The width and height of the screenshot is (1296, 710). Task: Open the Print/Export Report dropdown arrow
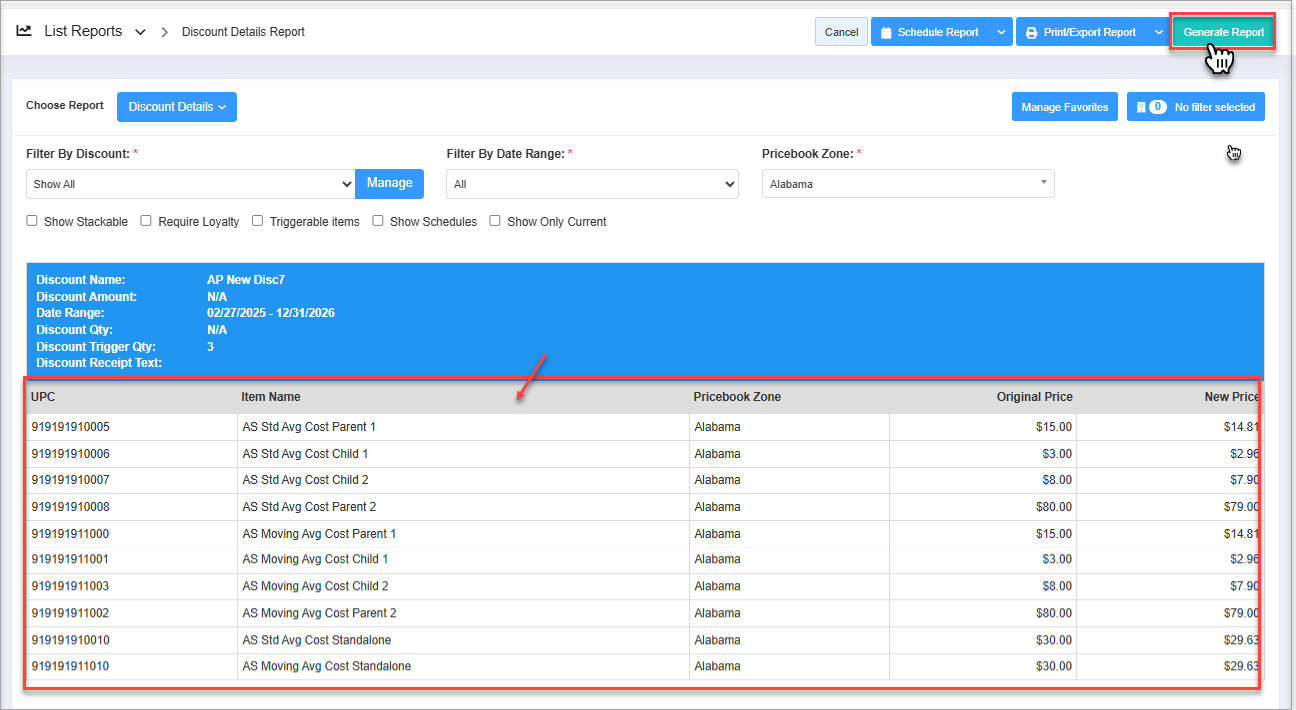click(1158, 32)
